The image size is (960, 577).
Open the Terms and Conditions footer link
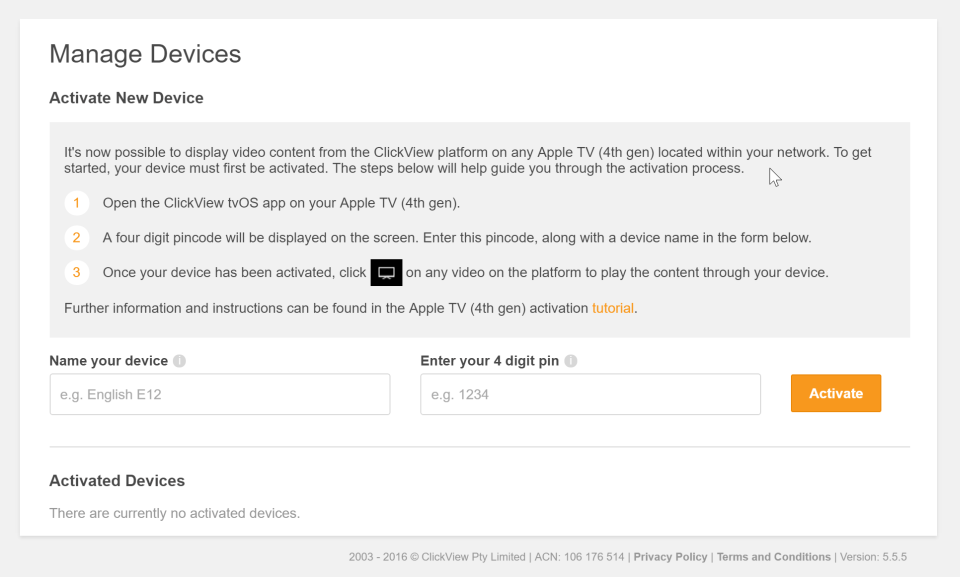(x=773, y=557)
